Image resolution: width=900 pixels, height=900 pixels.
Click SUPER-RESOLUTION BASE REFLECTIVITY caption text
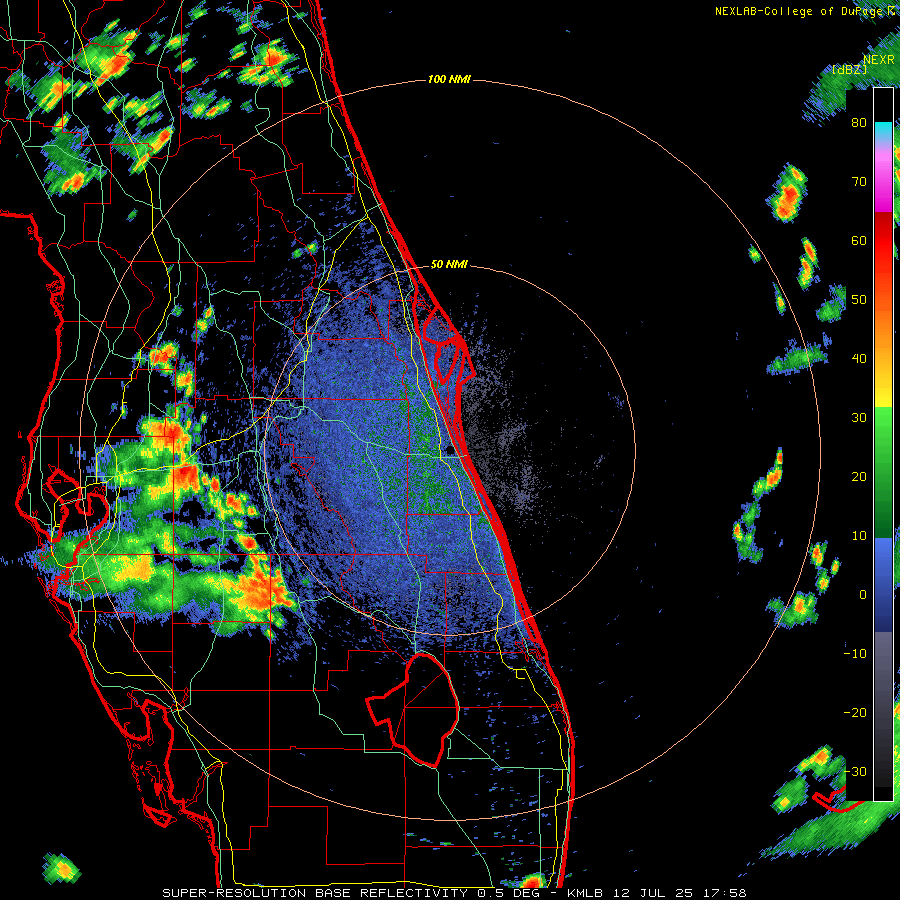click(x=315, y=893)
